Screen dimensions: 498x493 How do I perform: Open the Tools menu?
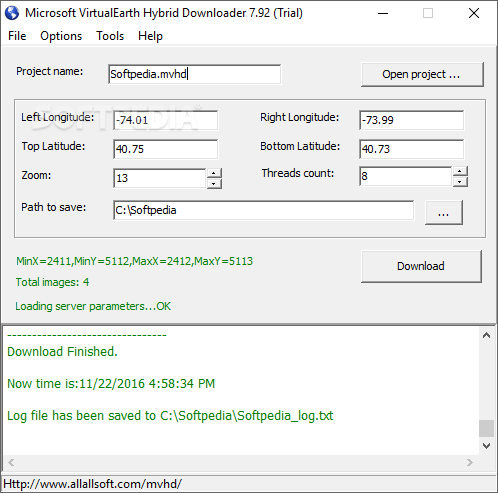coord(110,36)
